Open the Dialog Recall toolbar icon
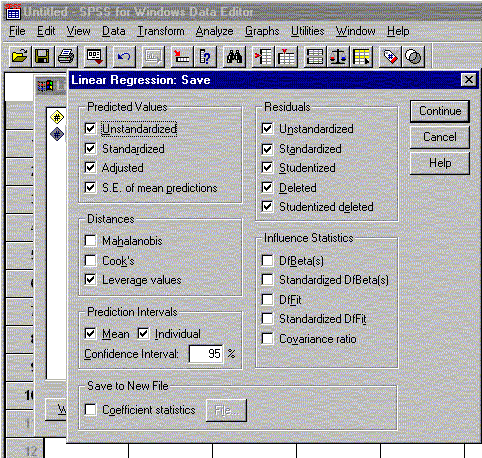Screen dimensions: 482x458 94,56
